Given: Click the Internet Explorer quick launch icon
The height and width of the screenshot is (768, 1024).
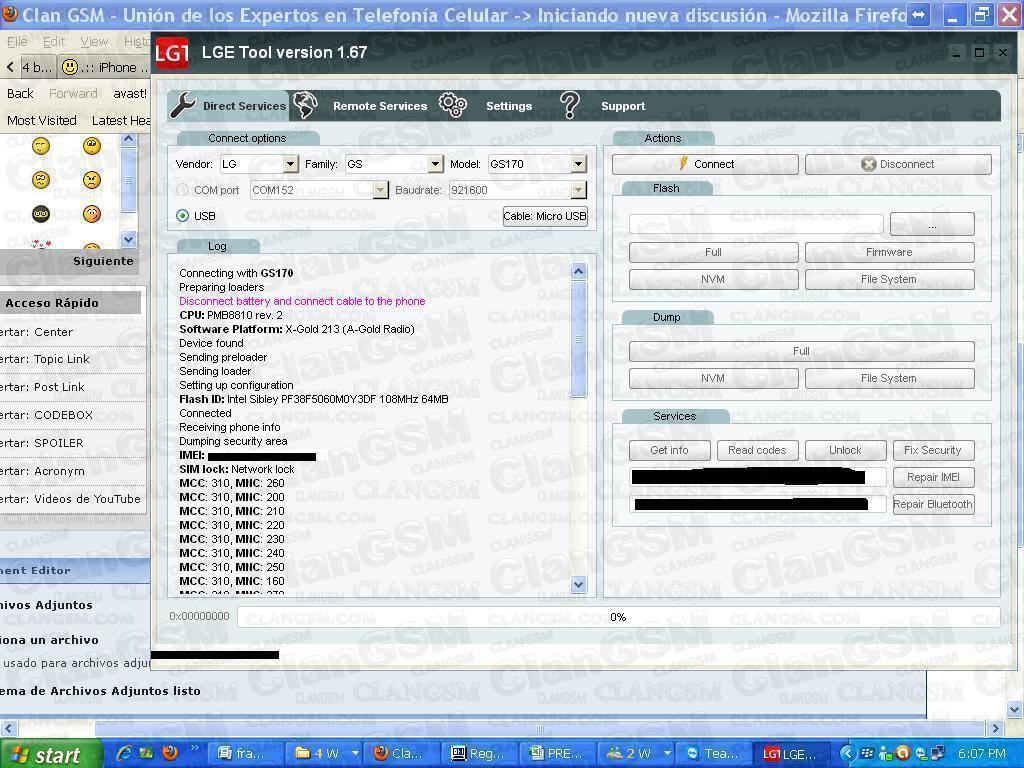Looking at the screenshot, I should (x=123, y=753).
